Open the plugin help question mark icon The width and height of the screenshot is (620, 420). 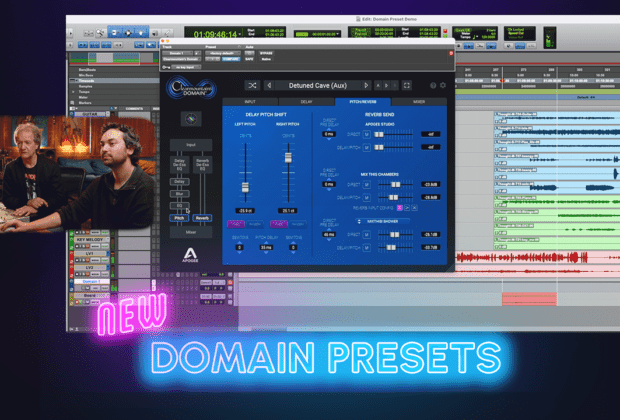click(433, 85)
